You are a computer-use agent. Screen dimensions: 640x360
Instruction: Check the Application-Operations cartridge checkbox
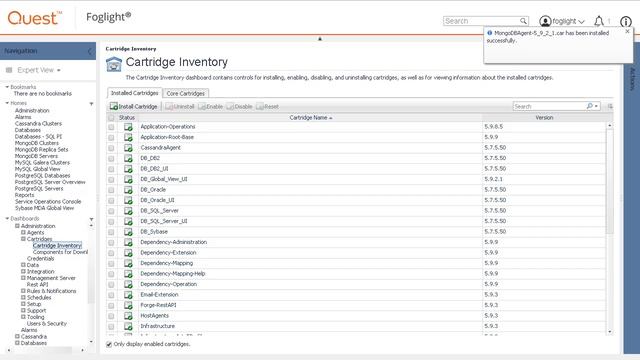pos(111,127)
